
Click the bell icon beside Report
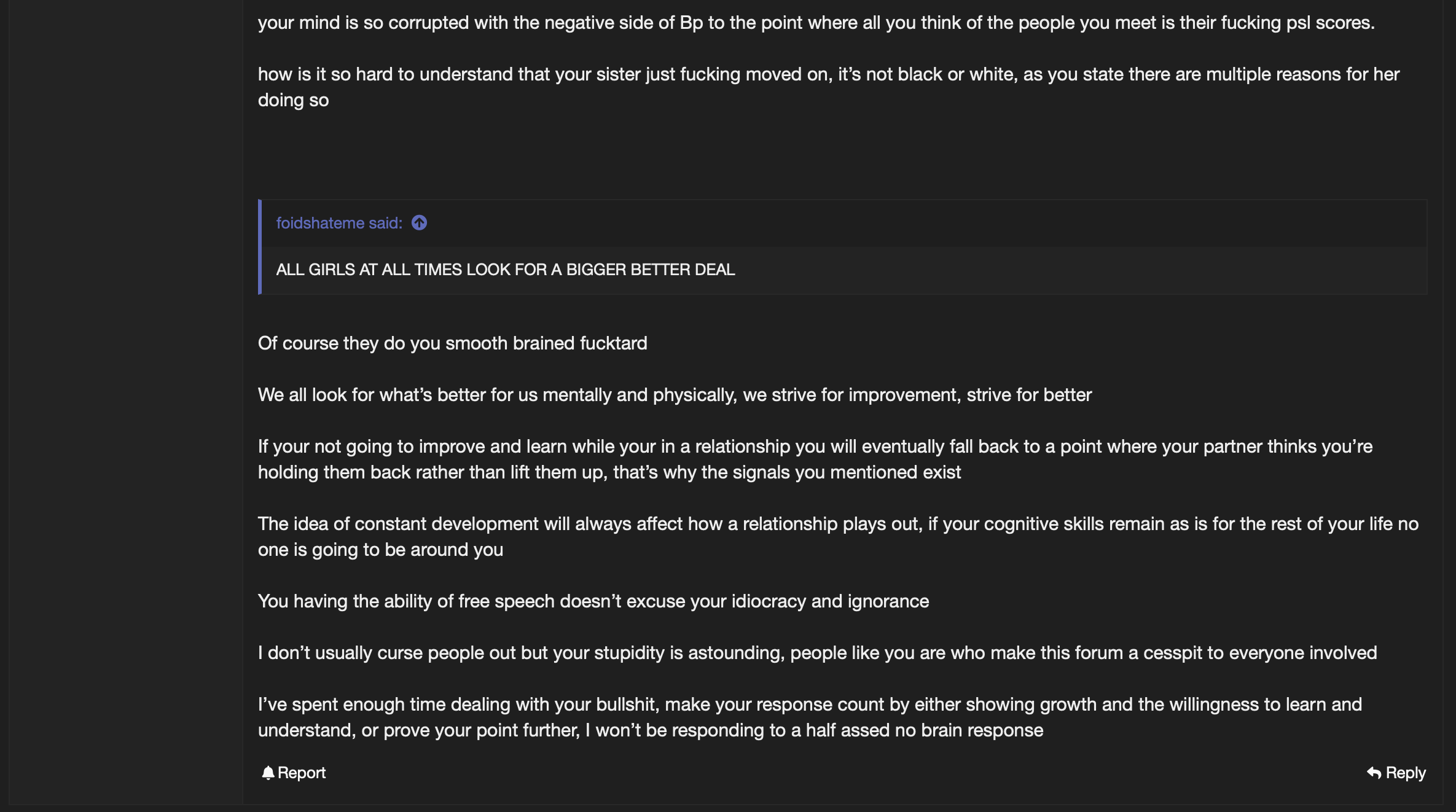point(268,773)
